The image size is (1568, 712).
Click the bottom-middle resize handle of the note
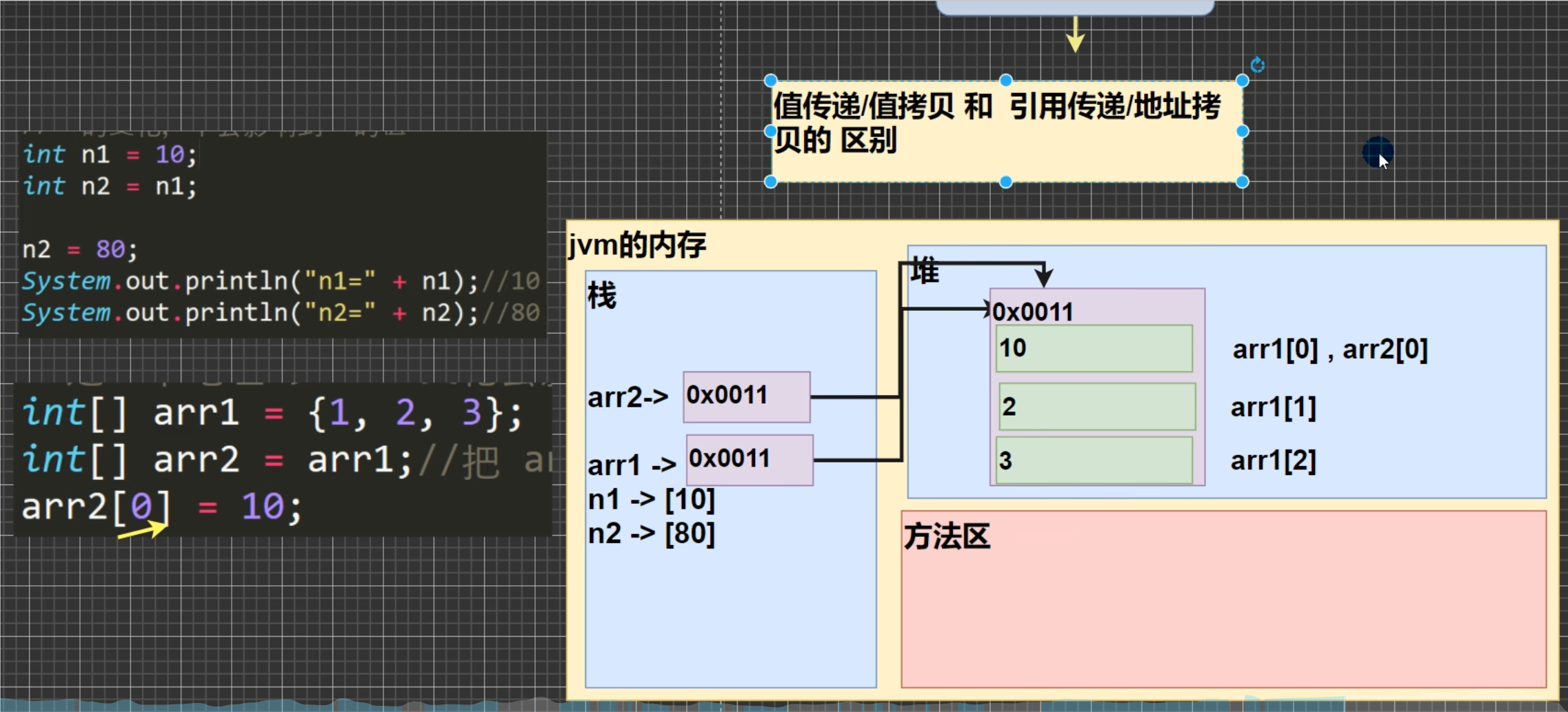1006,182
